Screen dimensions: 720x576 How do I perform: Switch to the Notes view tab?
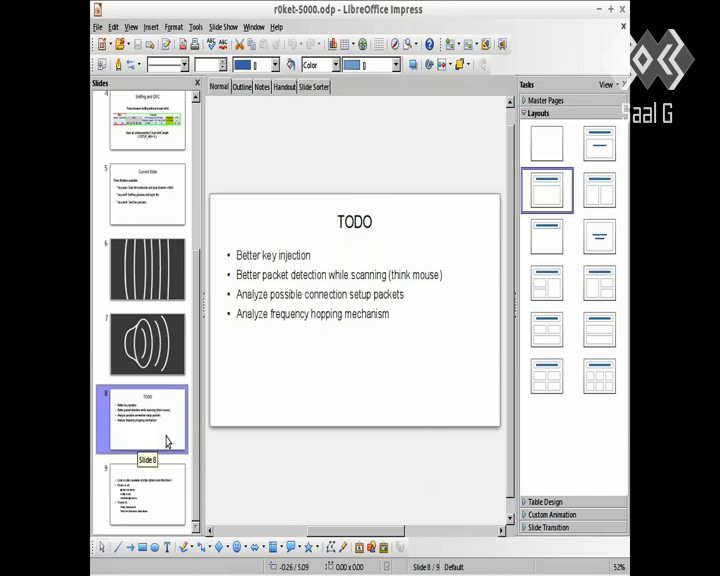[x=262, y=87]
